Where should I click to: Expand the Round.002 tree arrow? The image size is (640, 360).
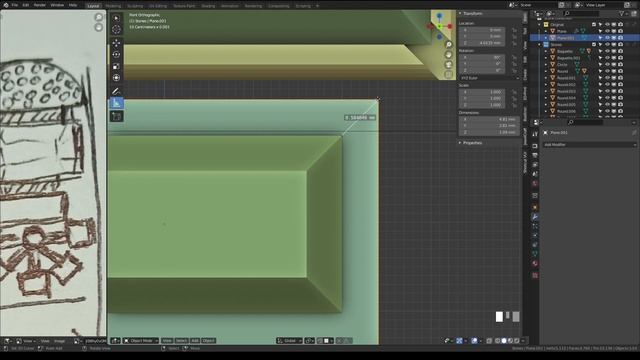546,84
